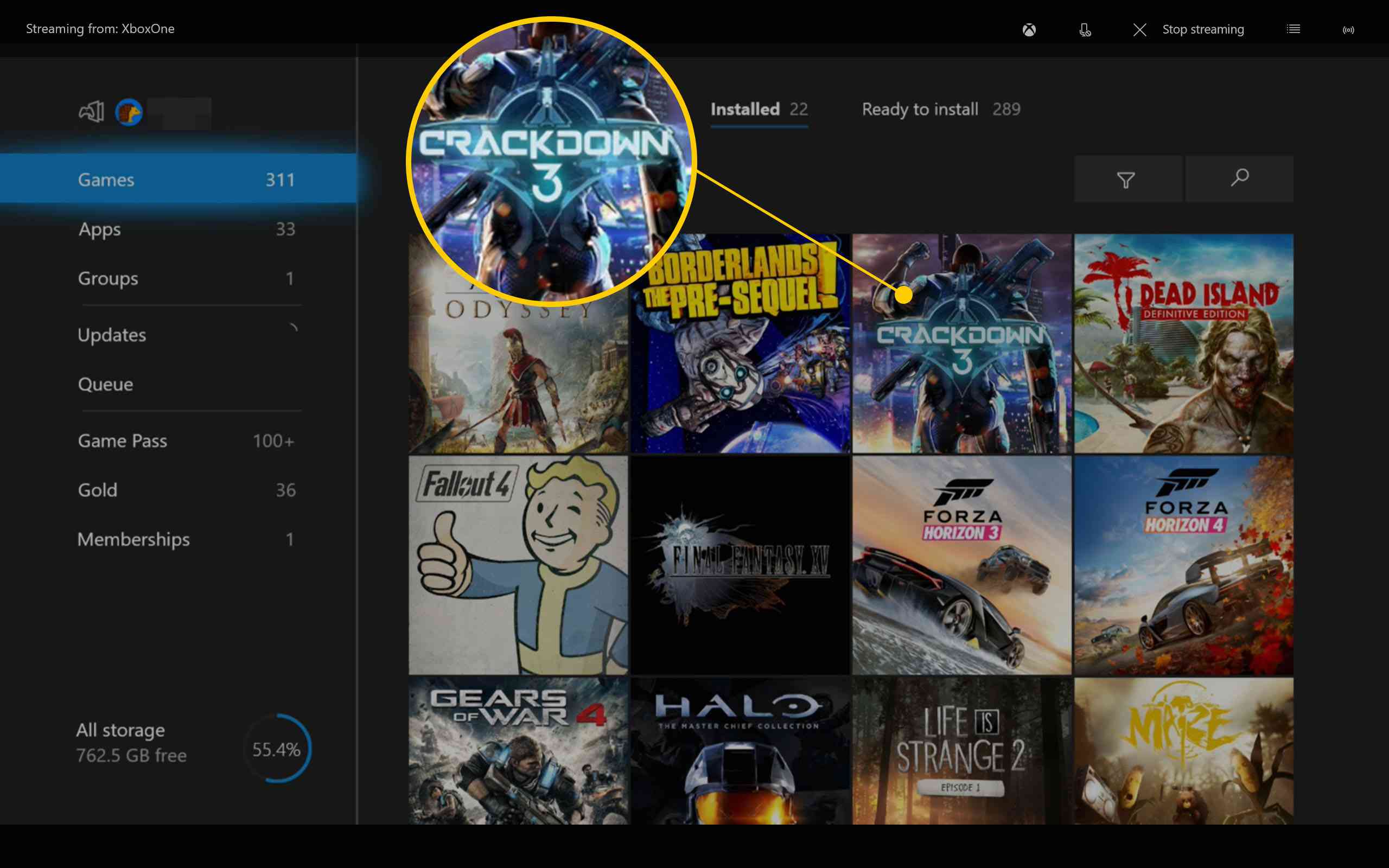The image size is (1389, 868).
Task: Click the Streaming from: XboxOne text
Action: tap(100, 29)
